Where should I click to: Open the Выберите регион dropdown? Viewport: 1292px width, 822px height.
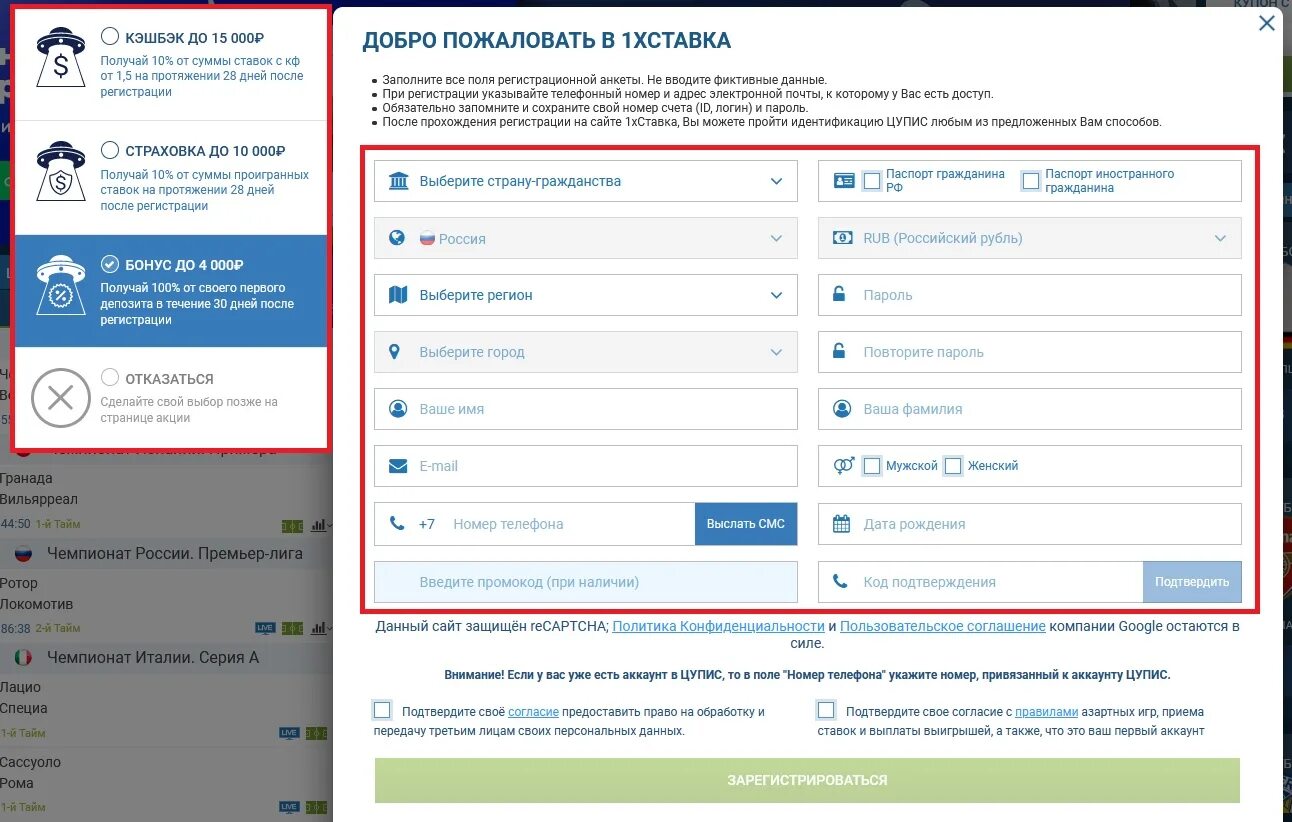pyautogui.click(x=586, y=295)
